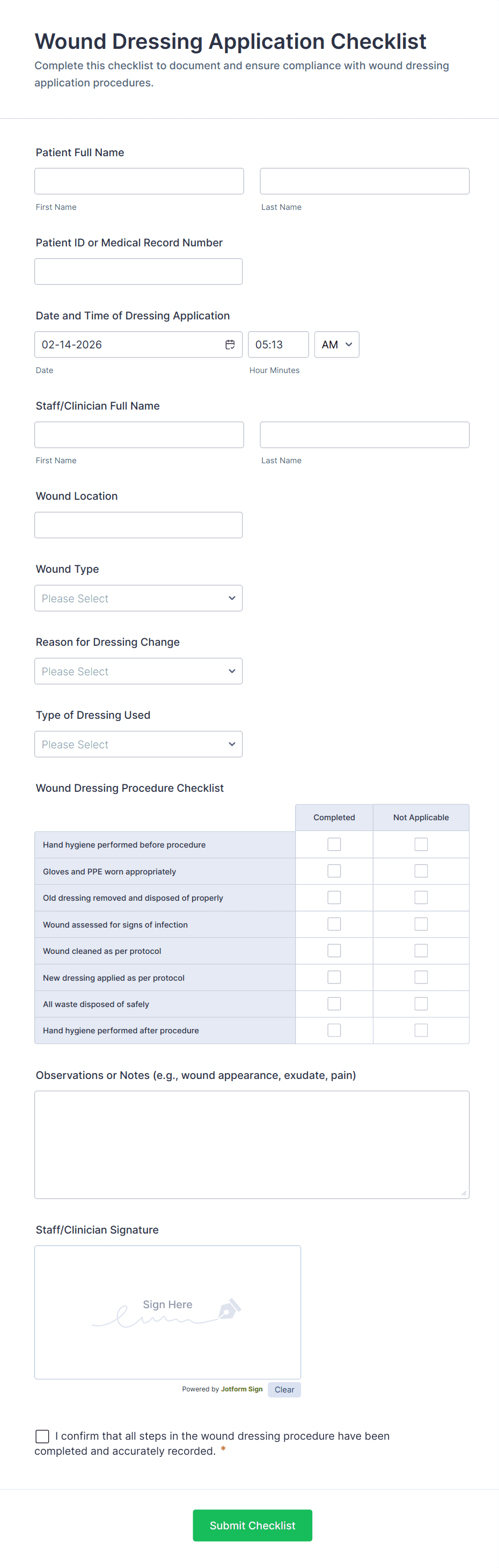The image size is (499, 1568).
Task: Mark Not Applicable for all waste disposed safely
Action: click(421, 1003)
